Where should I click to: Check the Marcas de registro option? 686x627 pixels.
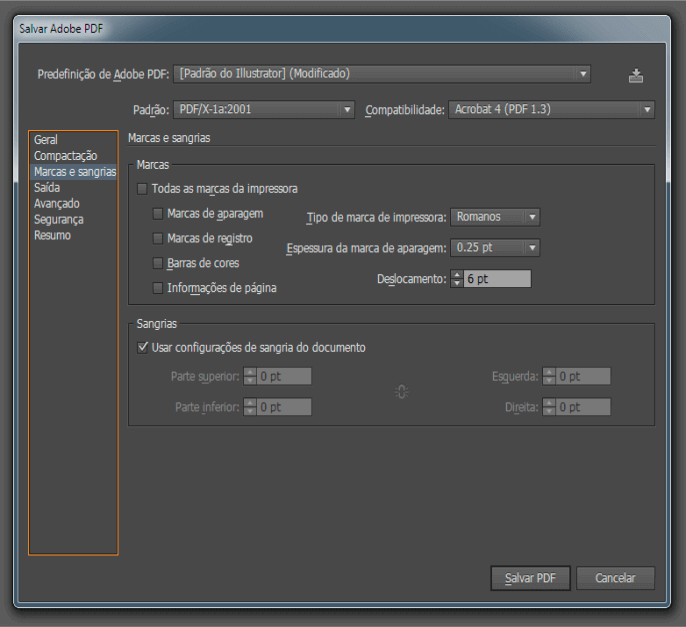[x=158, y=239]
